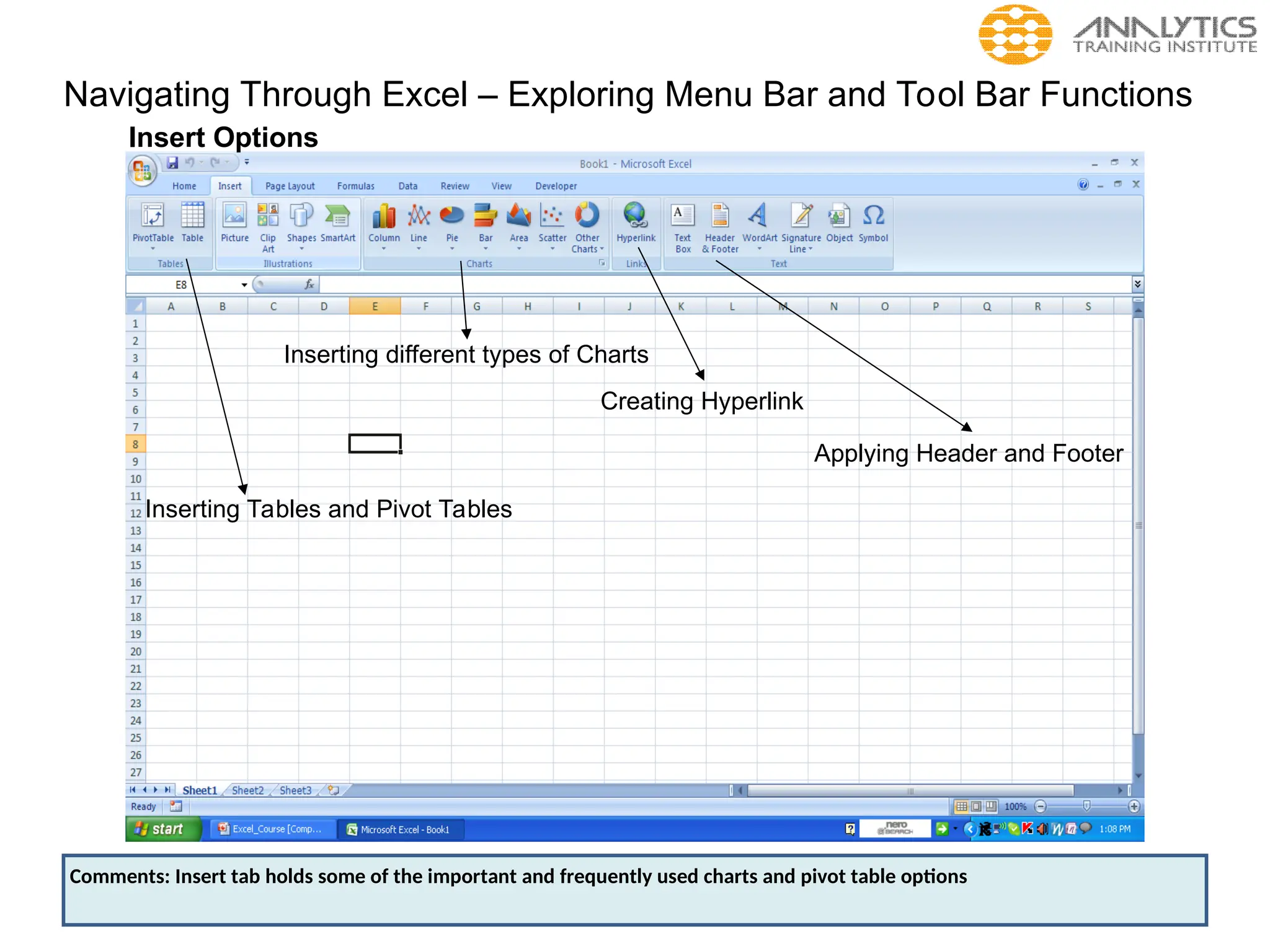
Task: Click the formula bar input
Action: [726, 284]
